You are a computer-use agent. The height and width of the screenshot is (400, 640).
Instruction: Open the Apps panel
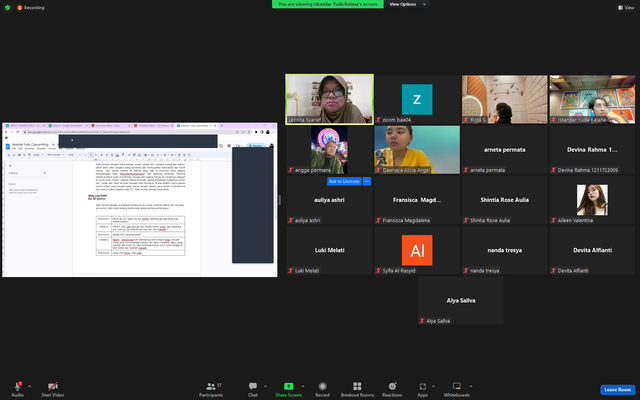click(422, 389)
